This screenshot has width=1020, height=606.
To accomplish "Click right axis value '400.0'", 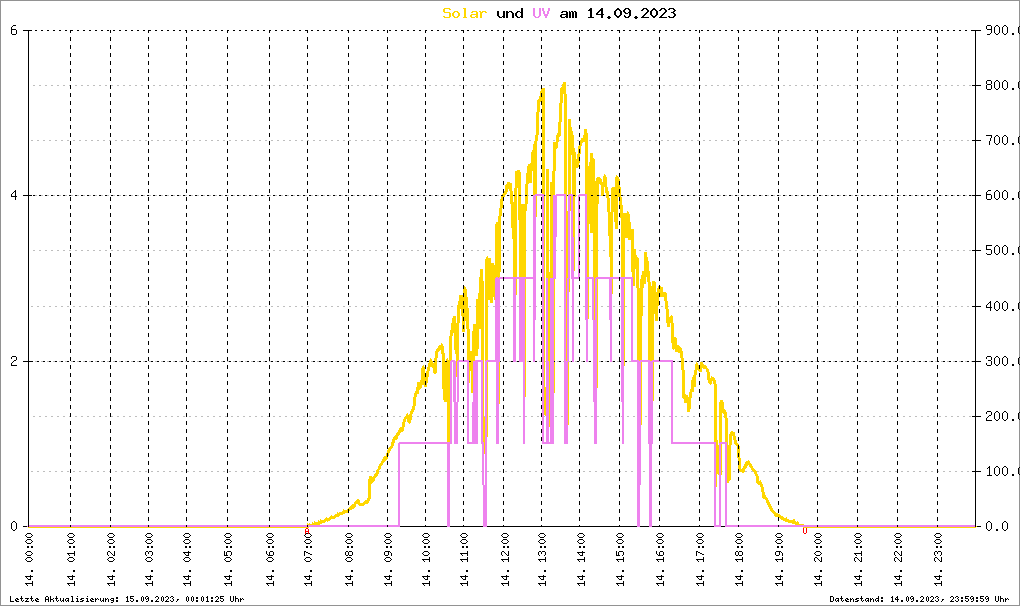I will (x=1001, y=306).
